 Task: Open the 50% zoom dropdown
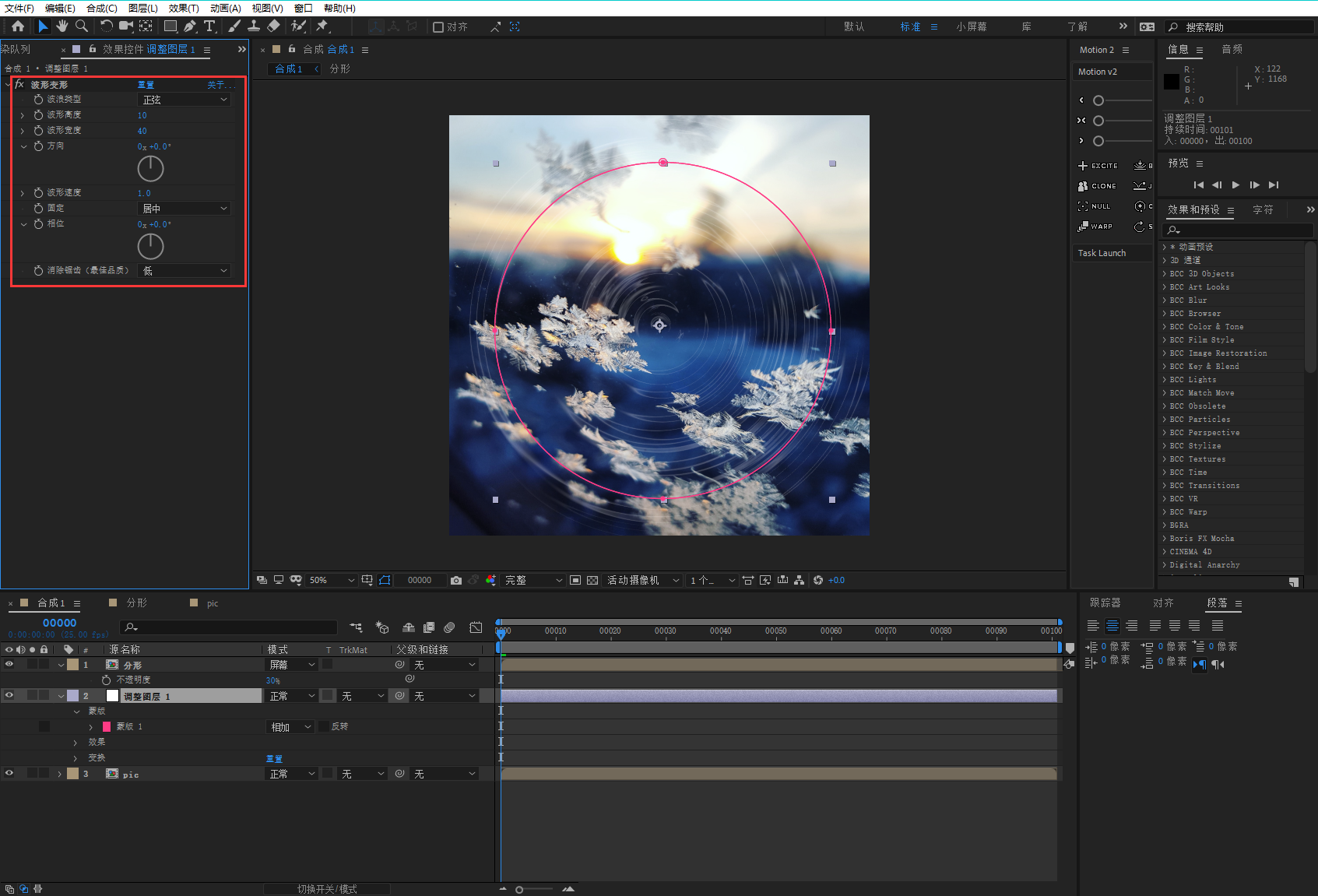tap(332, 580)
